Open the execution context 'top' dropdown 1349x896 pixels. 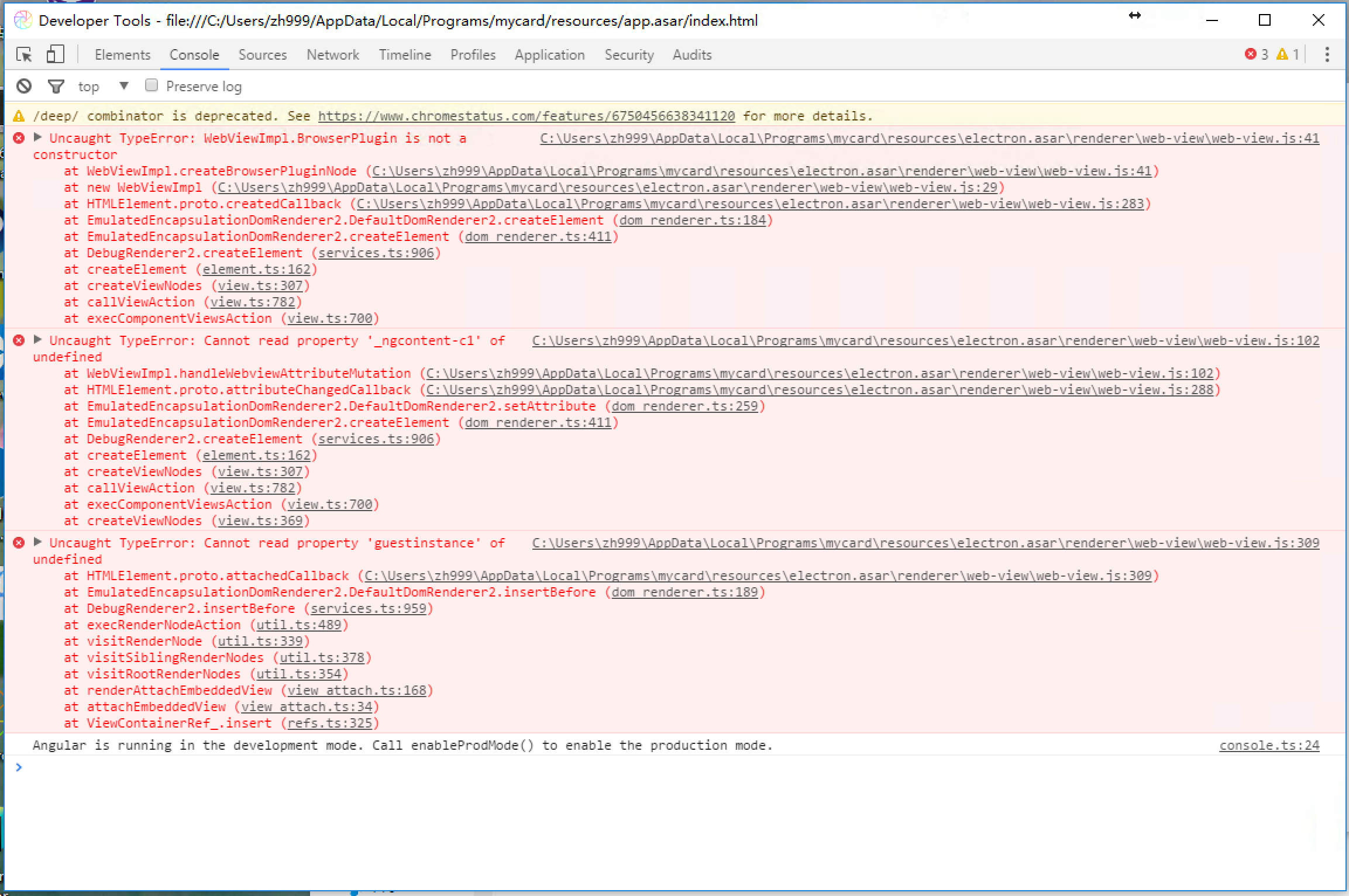[123, 85]
